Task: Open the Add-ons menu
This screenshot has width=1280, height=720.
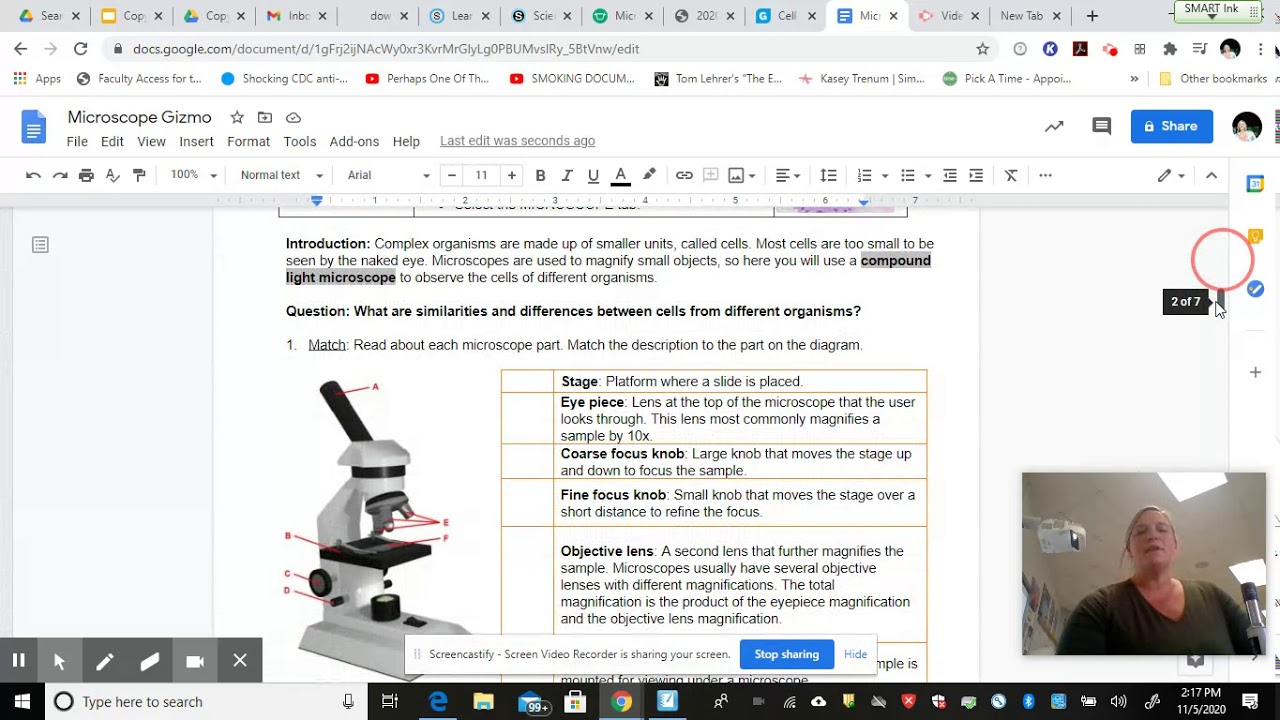Action: [x=354, y=141]
